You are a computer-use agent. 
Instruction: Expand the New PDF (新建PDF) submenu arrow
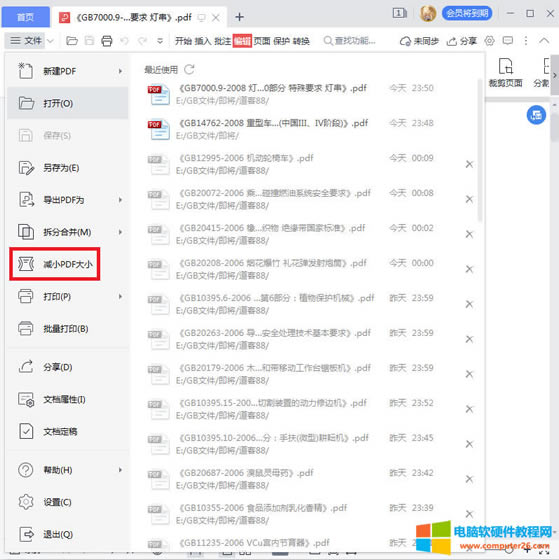click(120, 71)
